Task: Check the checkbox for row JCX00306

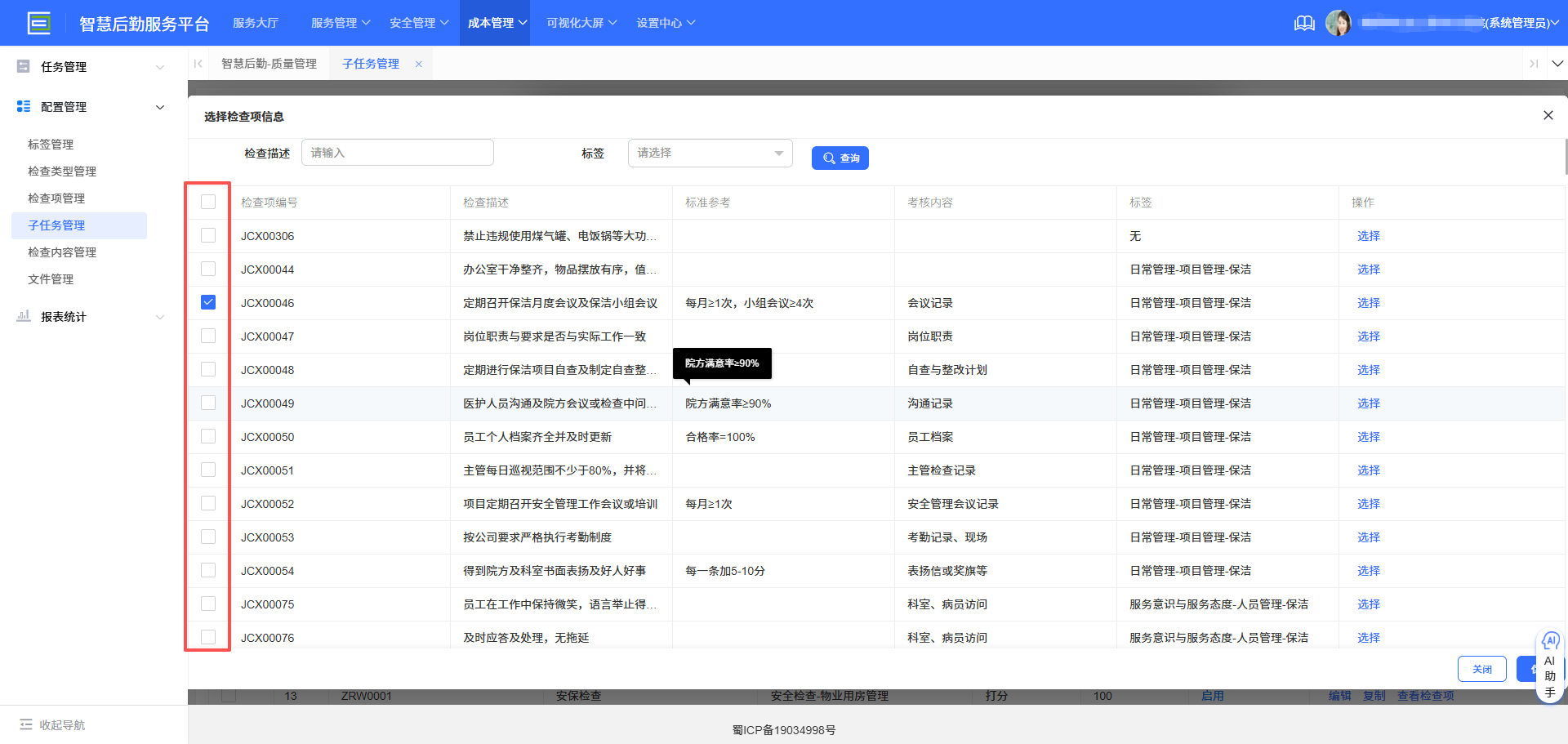Action: click(x=208, y=235)
